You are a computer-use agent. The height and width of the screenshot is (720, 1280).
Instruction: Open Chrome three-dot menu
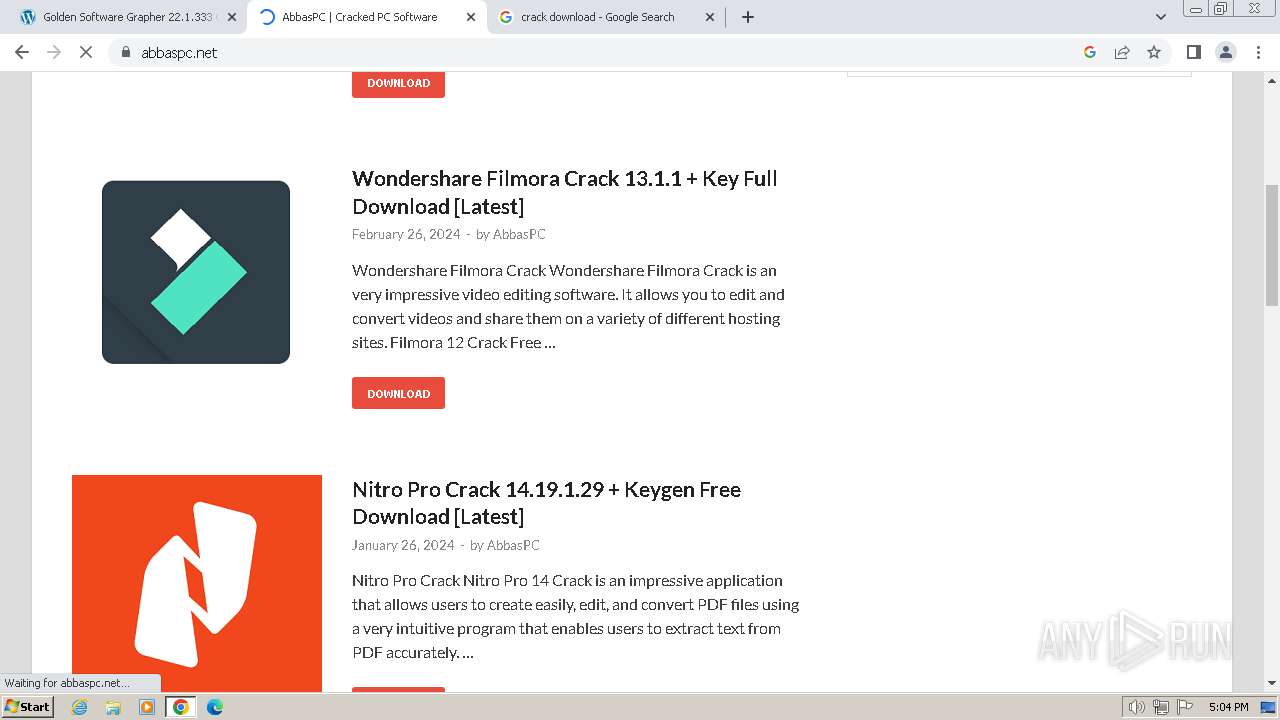point(1259,52)
